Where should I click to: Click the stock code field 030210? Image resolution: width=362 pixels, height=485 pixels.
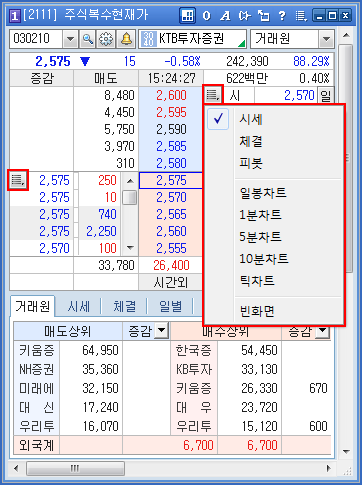click(36, 39)
